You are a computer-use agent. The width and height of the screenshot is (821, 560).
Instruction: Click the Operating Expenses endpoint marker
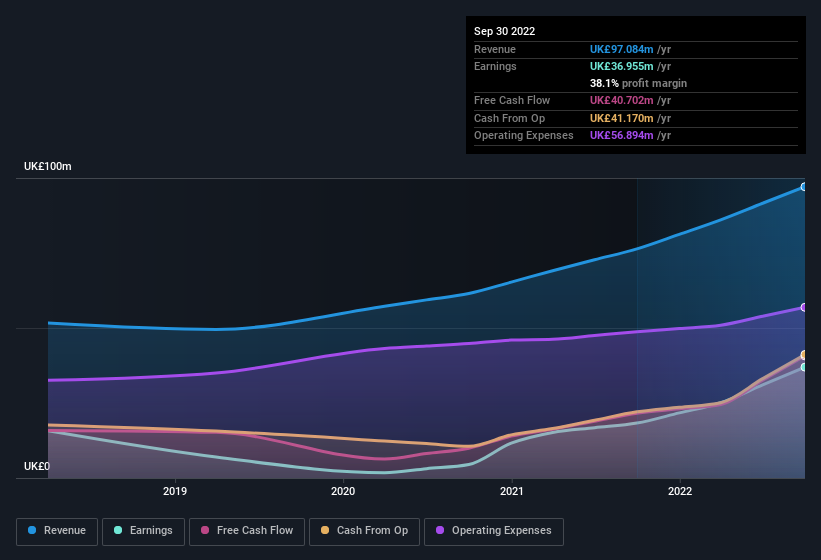[804, 307]
